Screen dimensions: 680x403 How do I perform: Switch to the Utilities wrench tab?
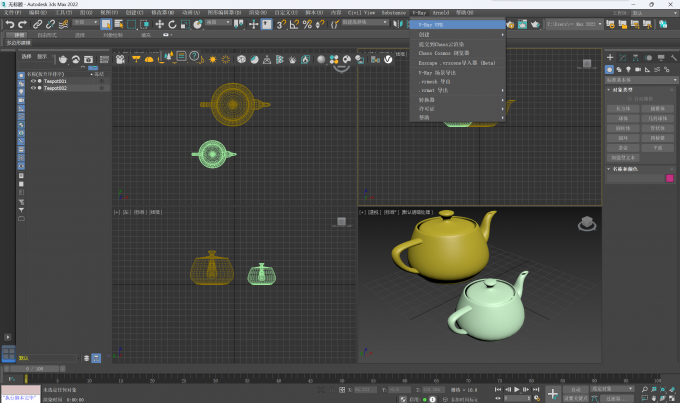coord(673,57)
